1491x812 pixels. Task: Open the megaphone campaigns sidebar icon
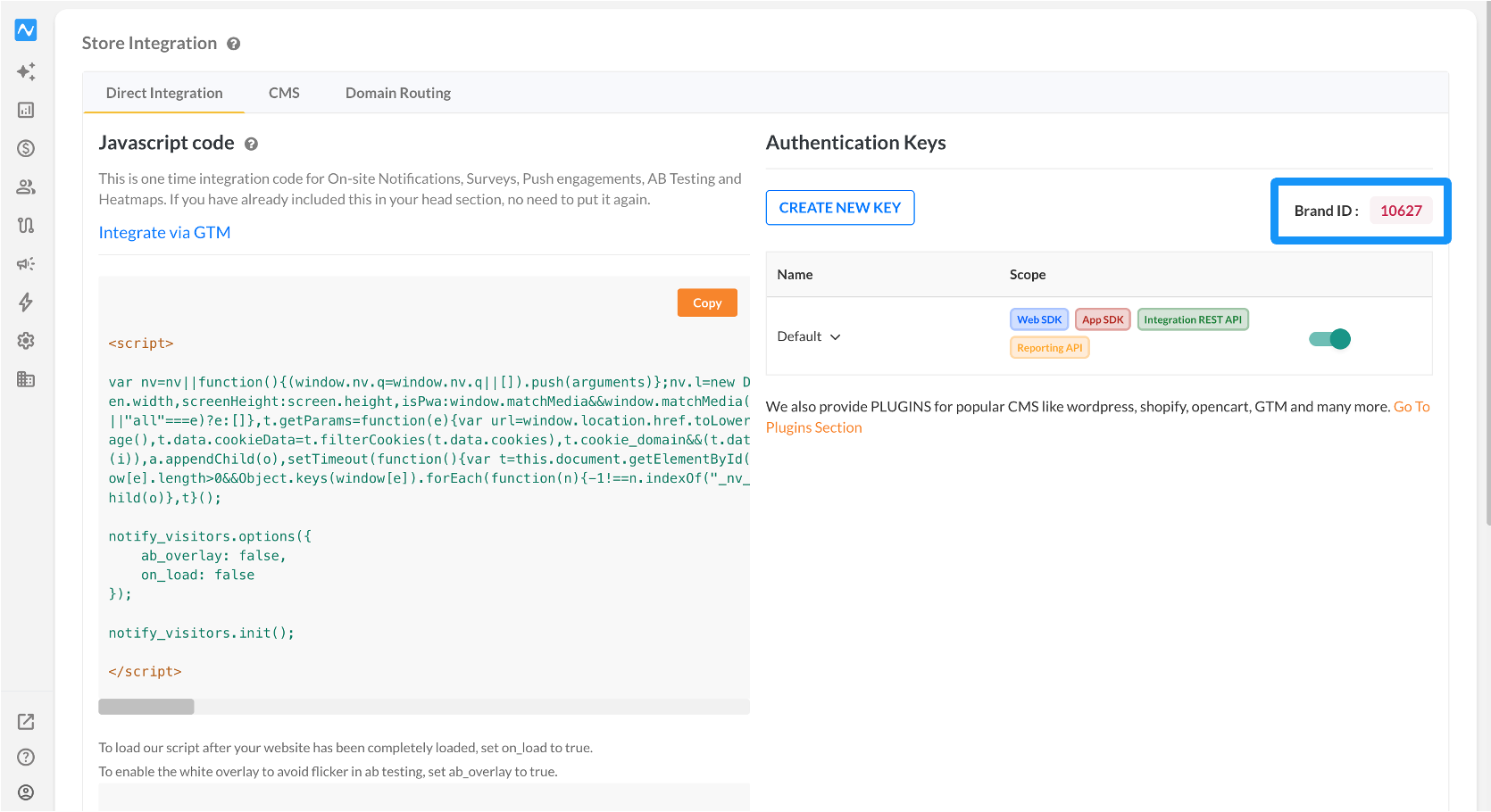pos(26,263)
